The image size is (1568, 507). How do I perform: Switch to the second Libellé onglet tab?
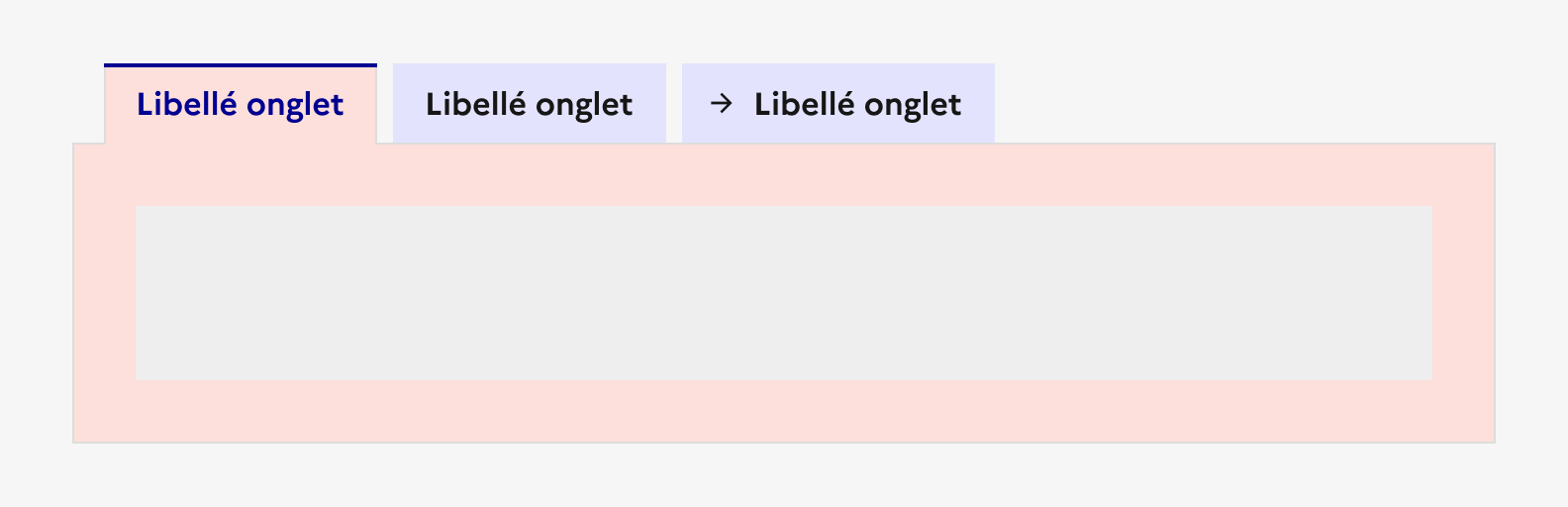pos(530,104)
